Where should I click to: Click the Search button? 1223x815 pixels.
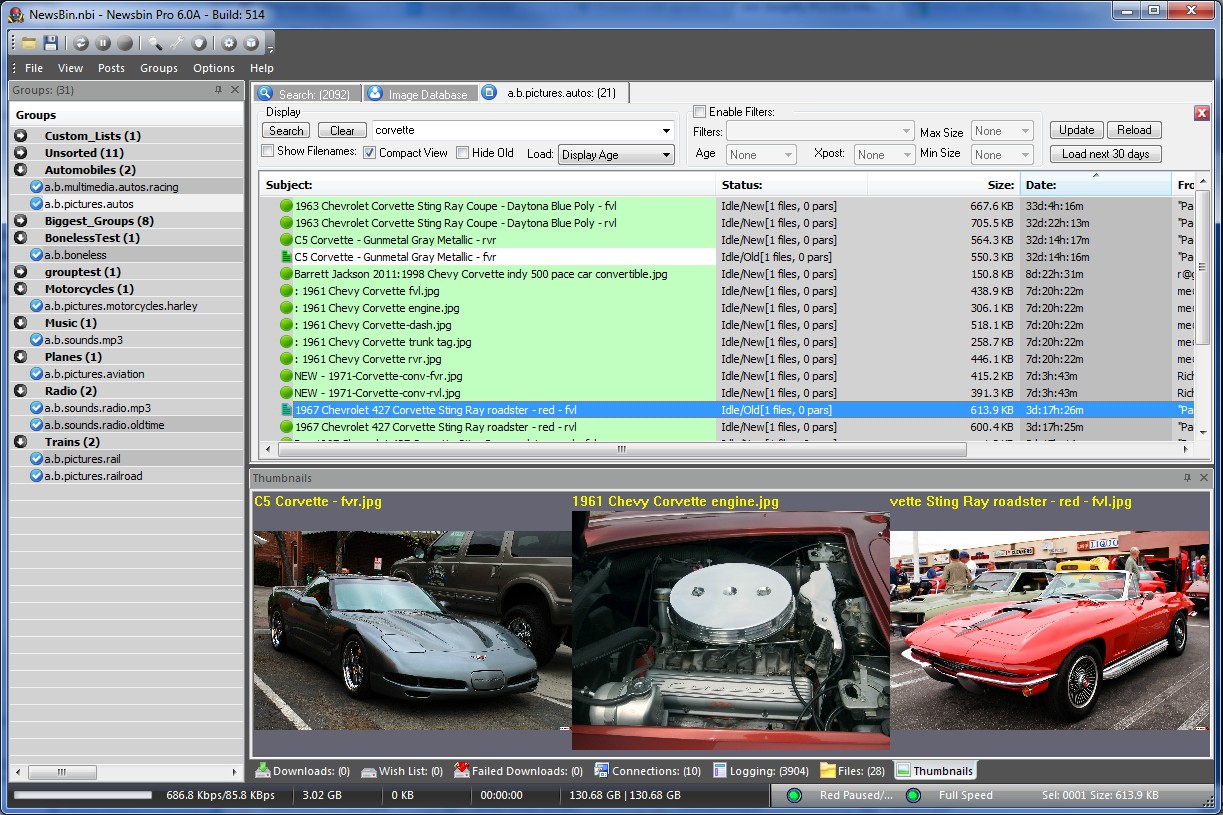286,130
